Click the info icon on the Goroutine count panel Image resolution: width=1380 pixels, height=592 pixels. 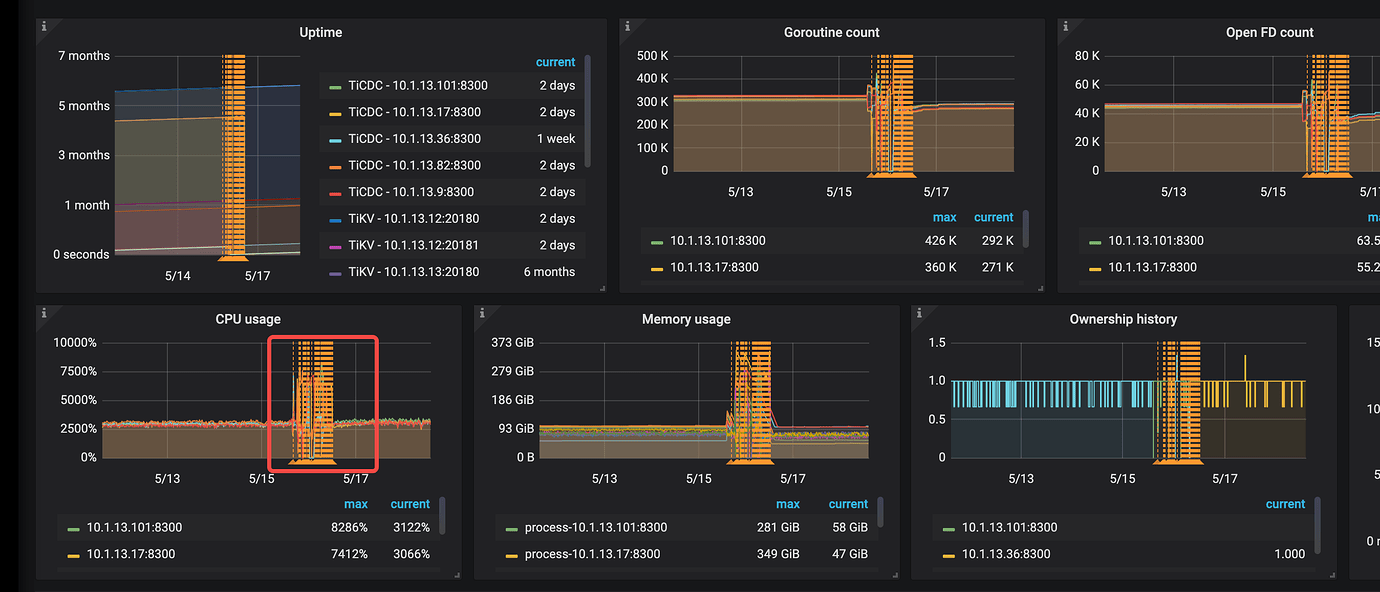click(x=625, y=27)
